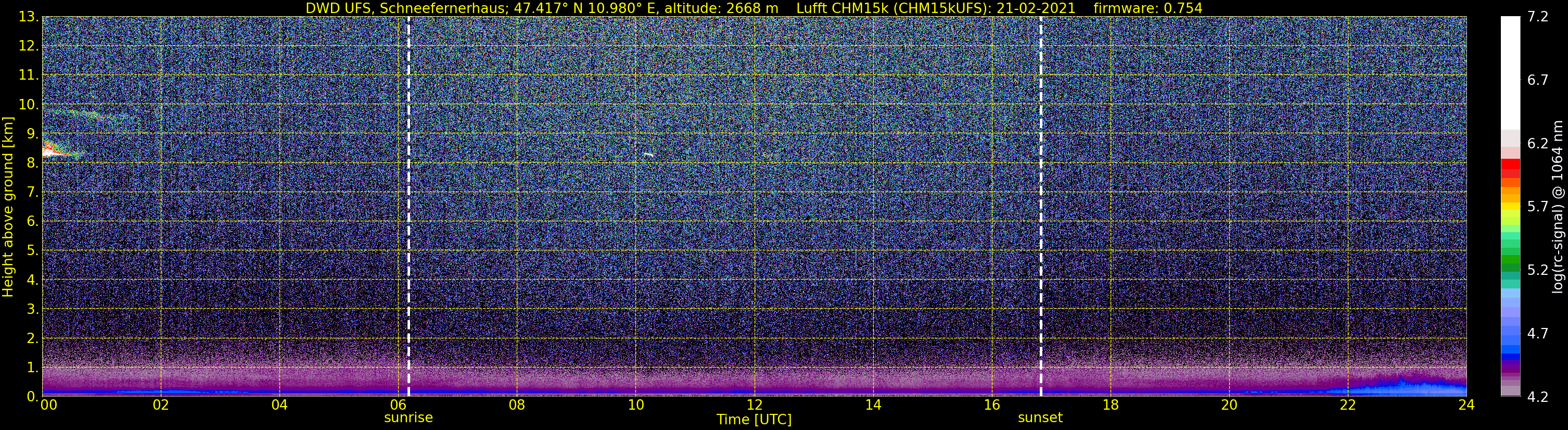Click the 7.2 colorbar tick value
The width and height of the screenshot is (1568, 430).
click(x=1537, y=17)
